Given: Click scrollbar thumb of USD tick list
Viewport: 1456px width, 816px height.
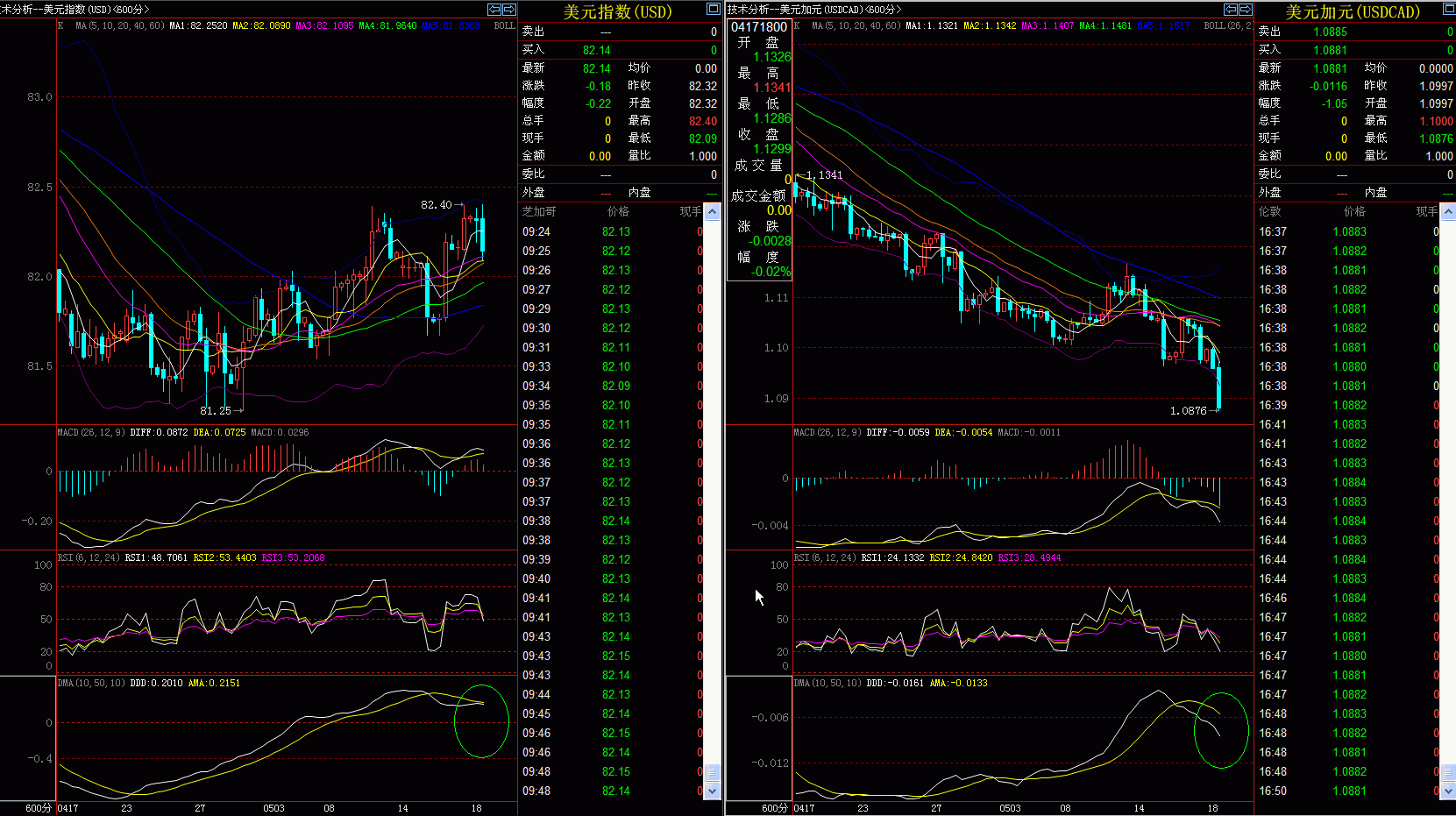Looking at the screenshot, I should pos(713,772).
